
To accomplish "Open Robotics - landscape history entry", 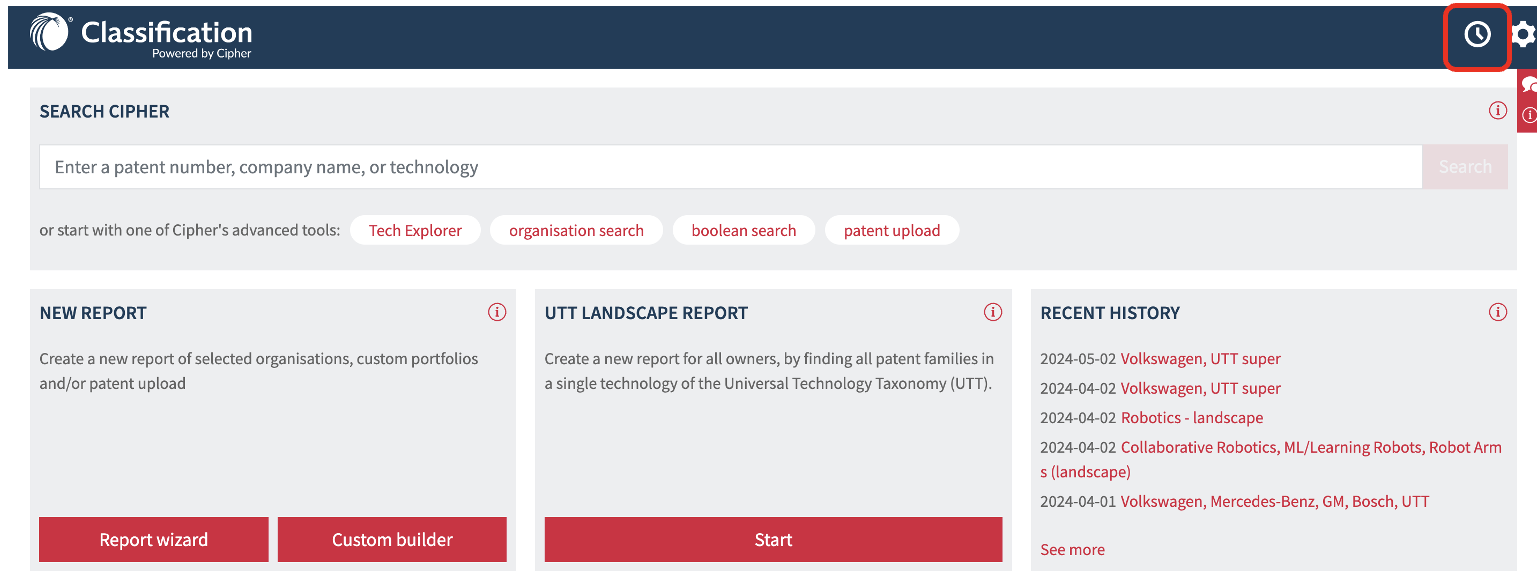I will point(1192,418).
